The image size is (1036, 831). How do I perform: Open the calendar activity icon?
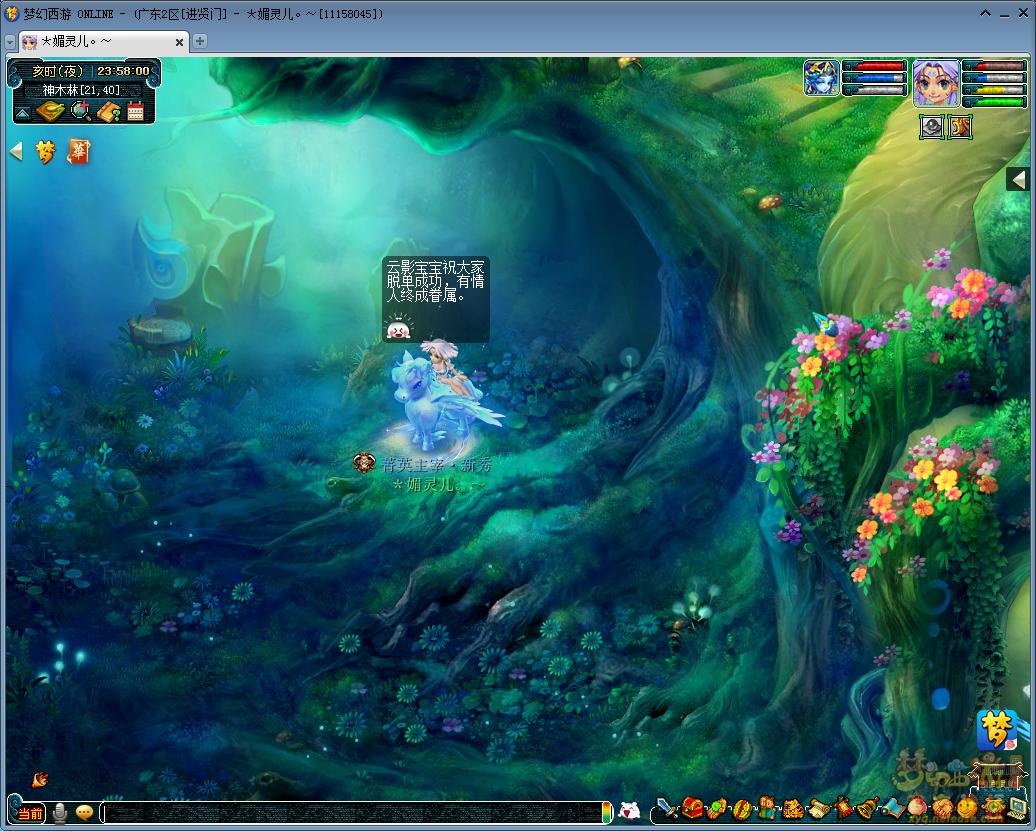(x=135, y=111)
